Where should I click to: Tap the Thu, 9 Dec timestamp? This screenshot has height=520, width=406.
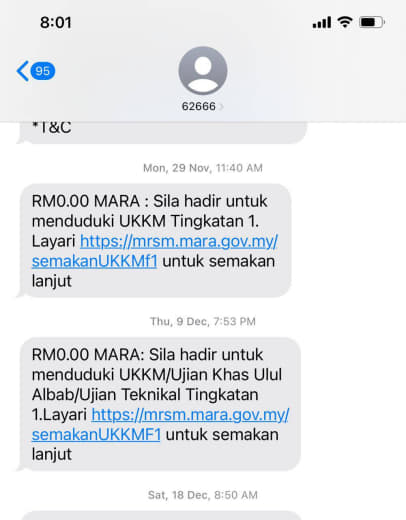(x=203, y=321)
